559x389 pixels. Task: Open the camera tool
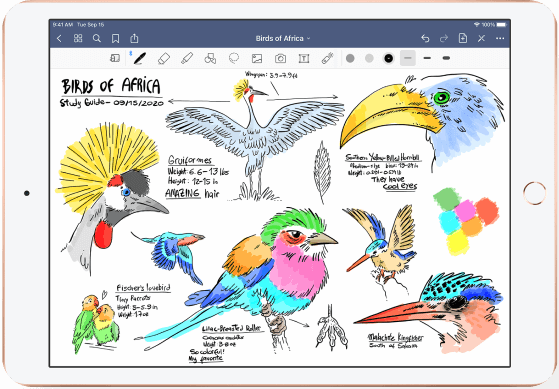pyautogui.click(x=281, y=58)
